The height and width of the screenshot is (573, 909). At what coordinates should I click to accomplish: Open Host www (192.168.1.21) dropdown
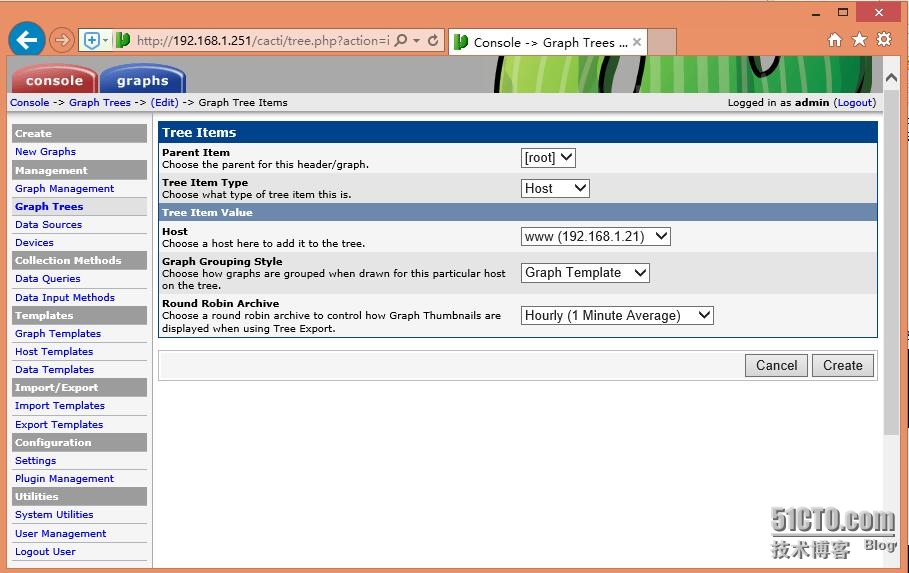tap(595, 237)
